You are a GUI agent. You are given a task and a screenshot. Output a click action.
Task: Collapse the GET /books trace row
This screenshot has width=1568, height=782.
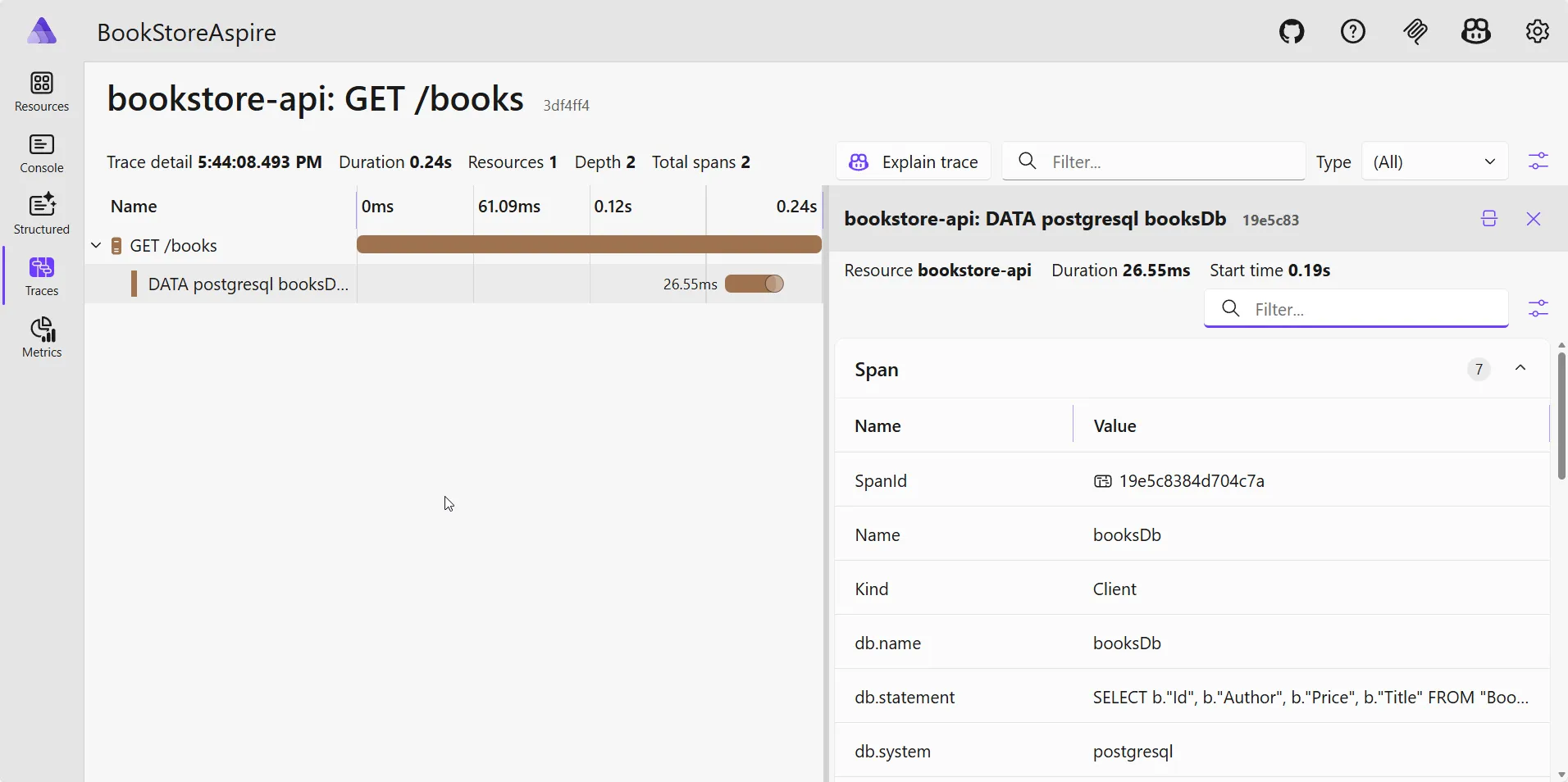point(96,244)
